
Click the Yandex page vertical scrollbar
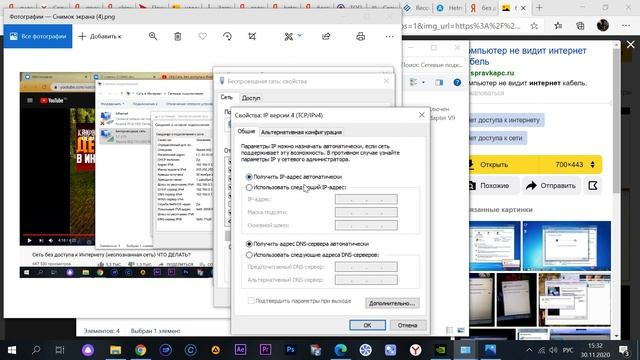point(616,122)
